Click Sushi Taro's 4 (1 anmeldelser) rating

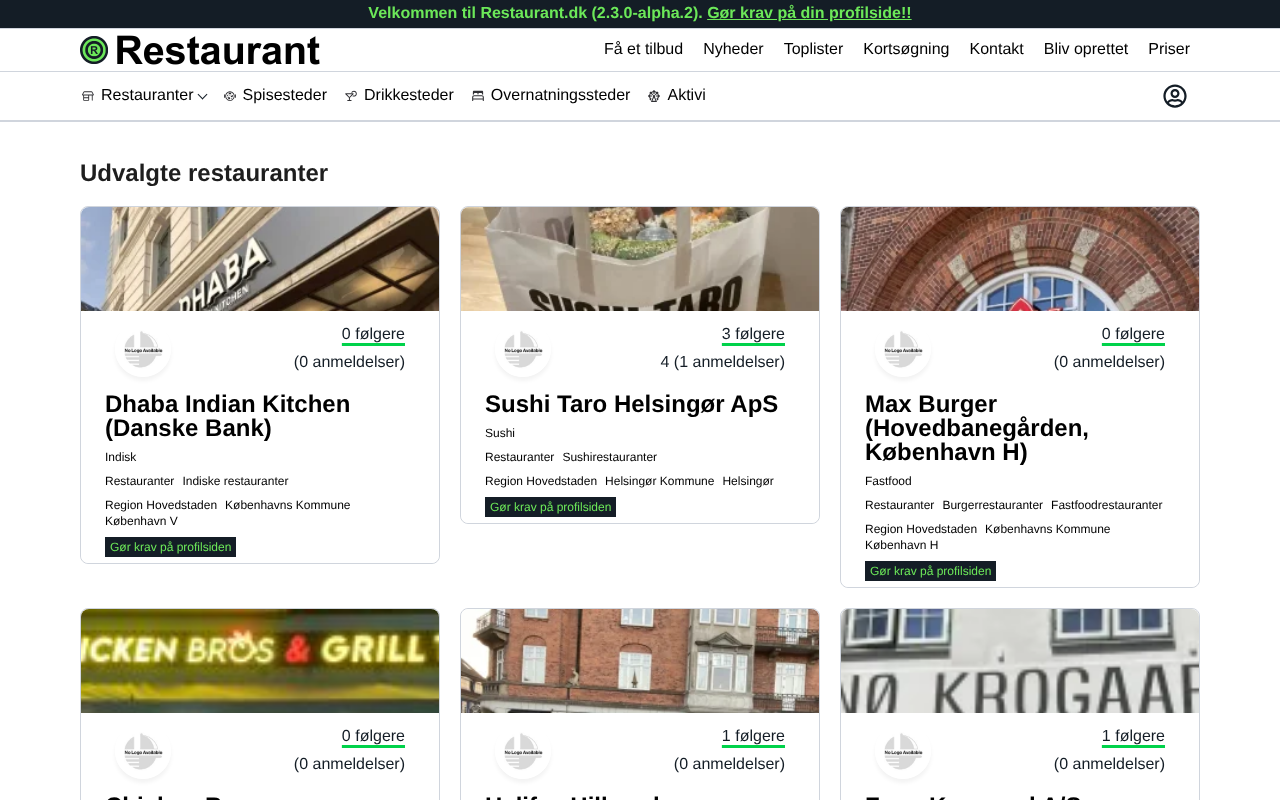723,362
